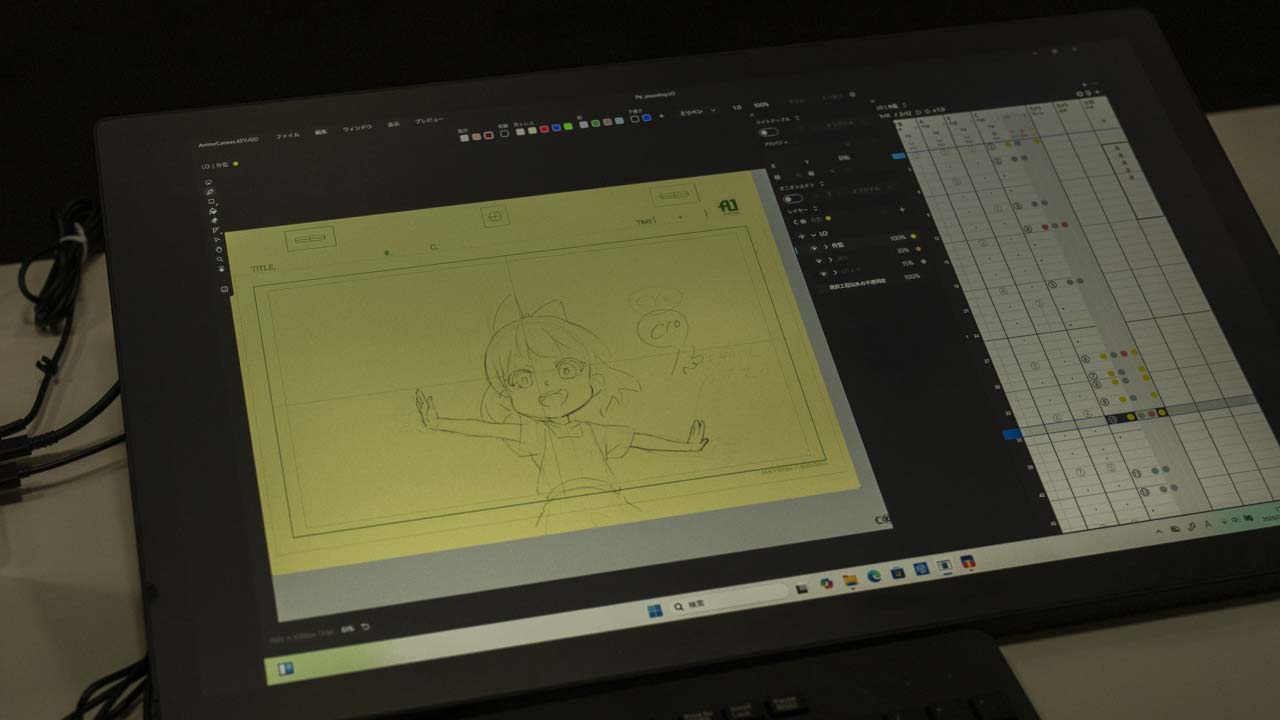This screenshot has height=720, width=1280.
Task: Expand the 作監 layer folder
Action: point(825,247)
